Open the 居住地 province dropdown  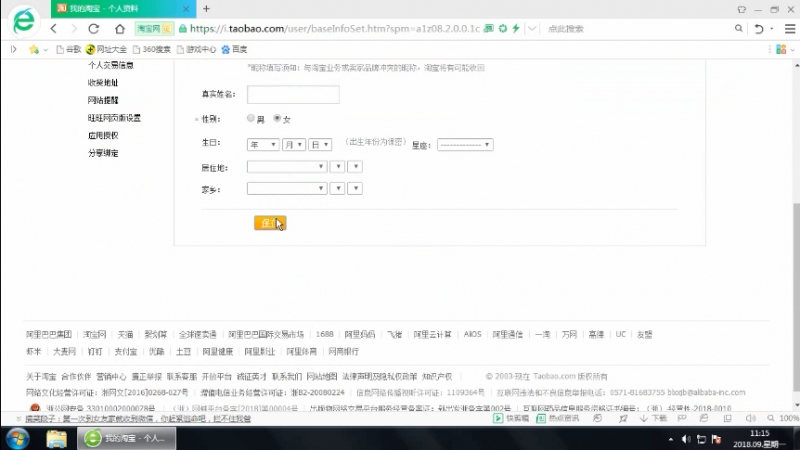[287, 167]
